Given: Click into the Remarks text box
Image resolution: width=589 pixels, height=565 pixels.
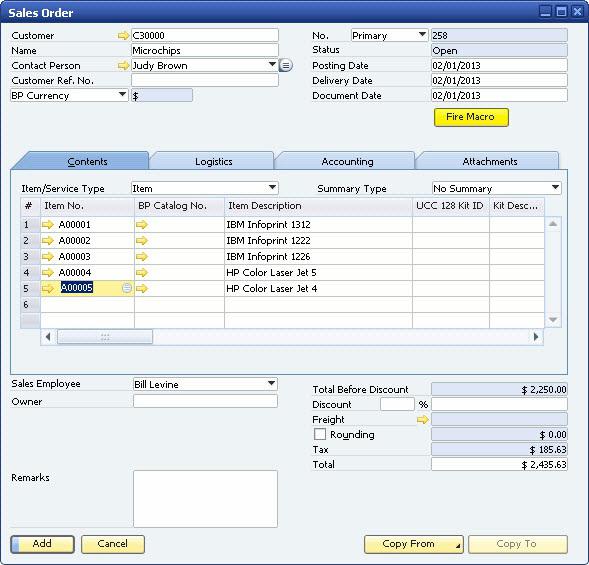Looking at the screenshot, I should [205, 499].
